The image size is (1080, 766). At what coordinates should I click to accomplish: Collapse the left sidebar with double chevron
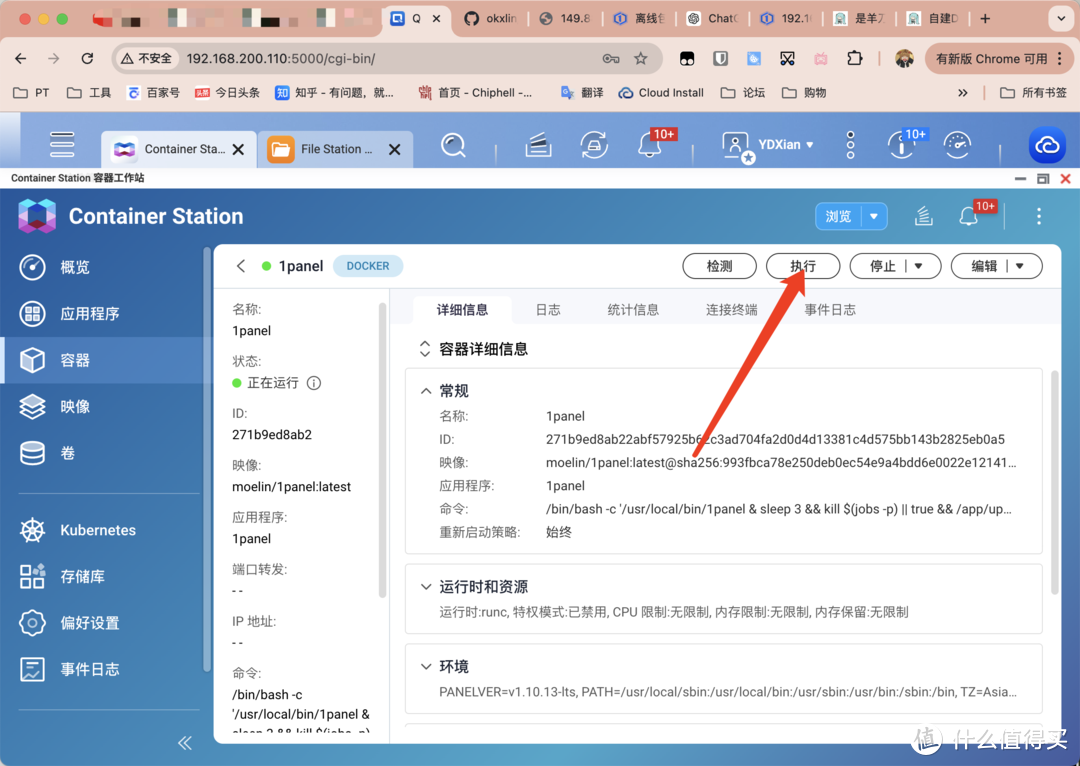tap(185, 742)
